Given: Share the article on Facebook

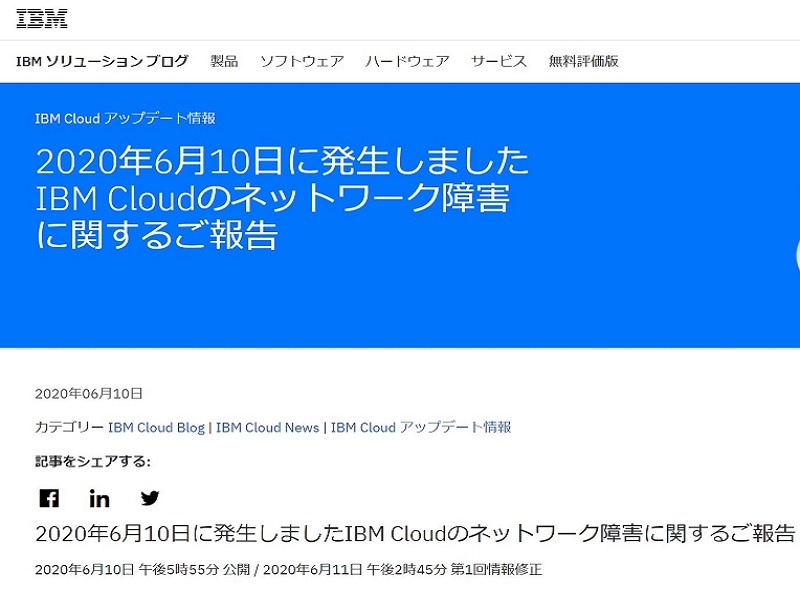Looking at the screenshot, I should (x=49, y=498).
